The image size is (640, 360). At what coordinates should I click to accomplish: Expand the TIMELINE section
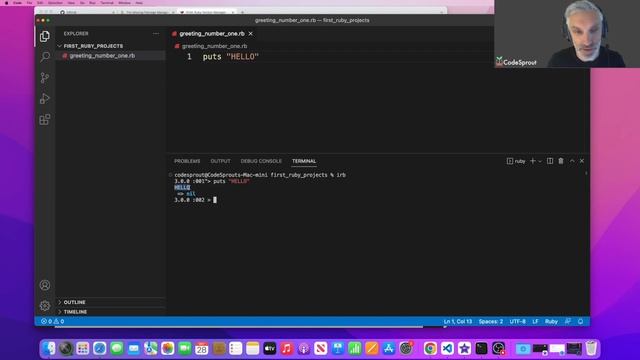tap(75, 312)
